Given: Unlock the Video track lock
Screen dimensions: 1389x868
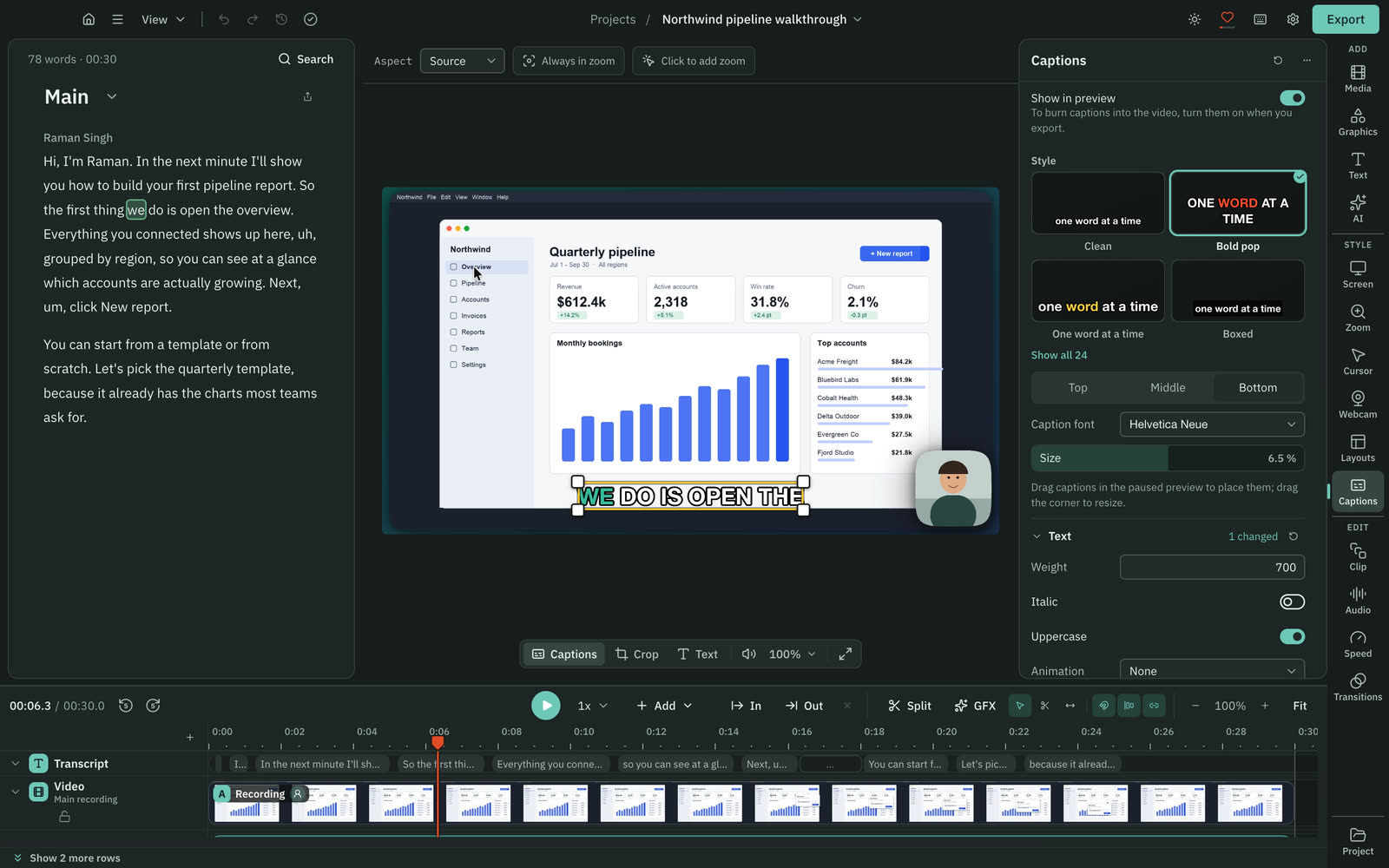Looking at the screenshot, I should (64, 817).
